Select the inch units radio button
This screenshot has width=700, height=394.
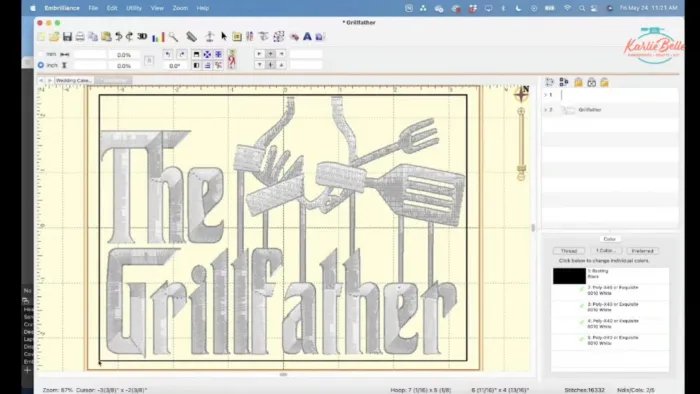[41, 65]
